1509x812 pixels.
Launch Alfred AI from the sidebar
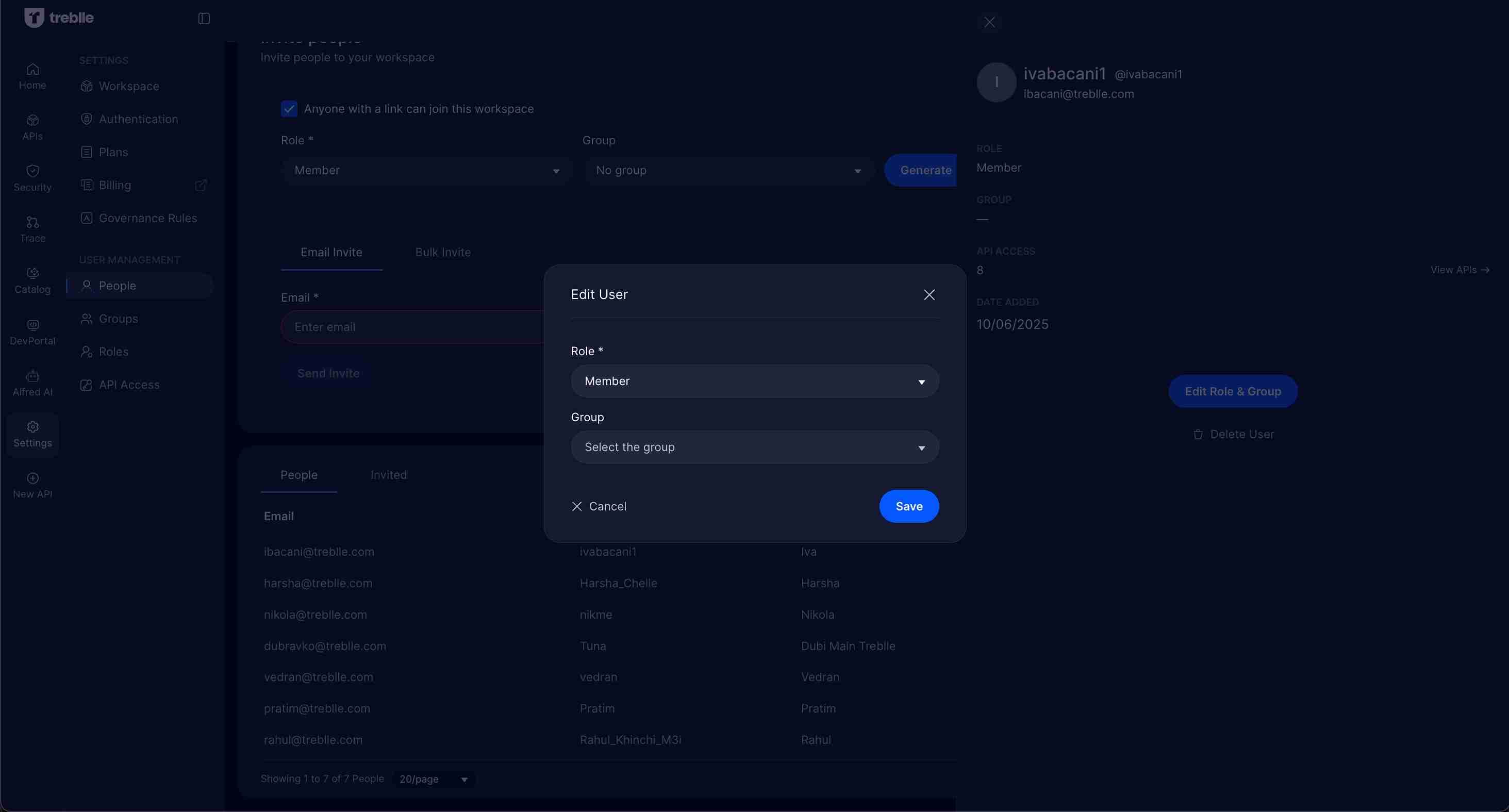coord(33,376)
